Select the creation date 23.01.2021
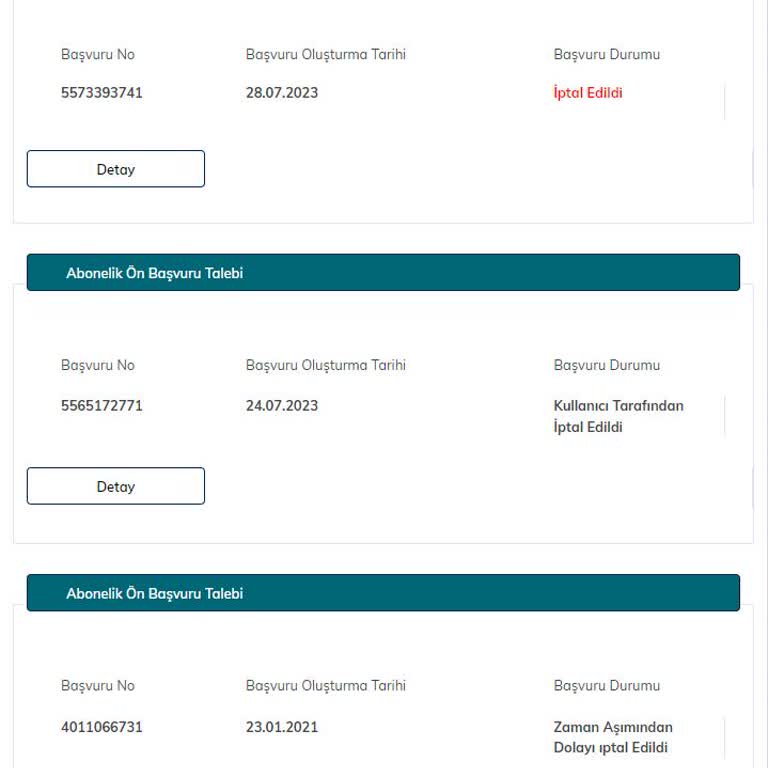768x768 pixels. [x=282, y=727]
